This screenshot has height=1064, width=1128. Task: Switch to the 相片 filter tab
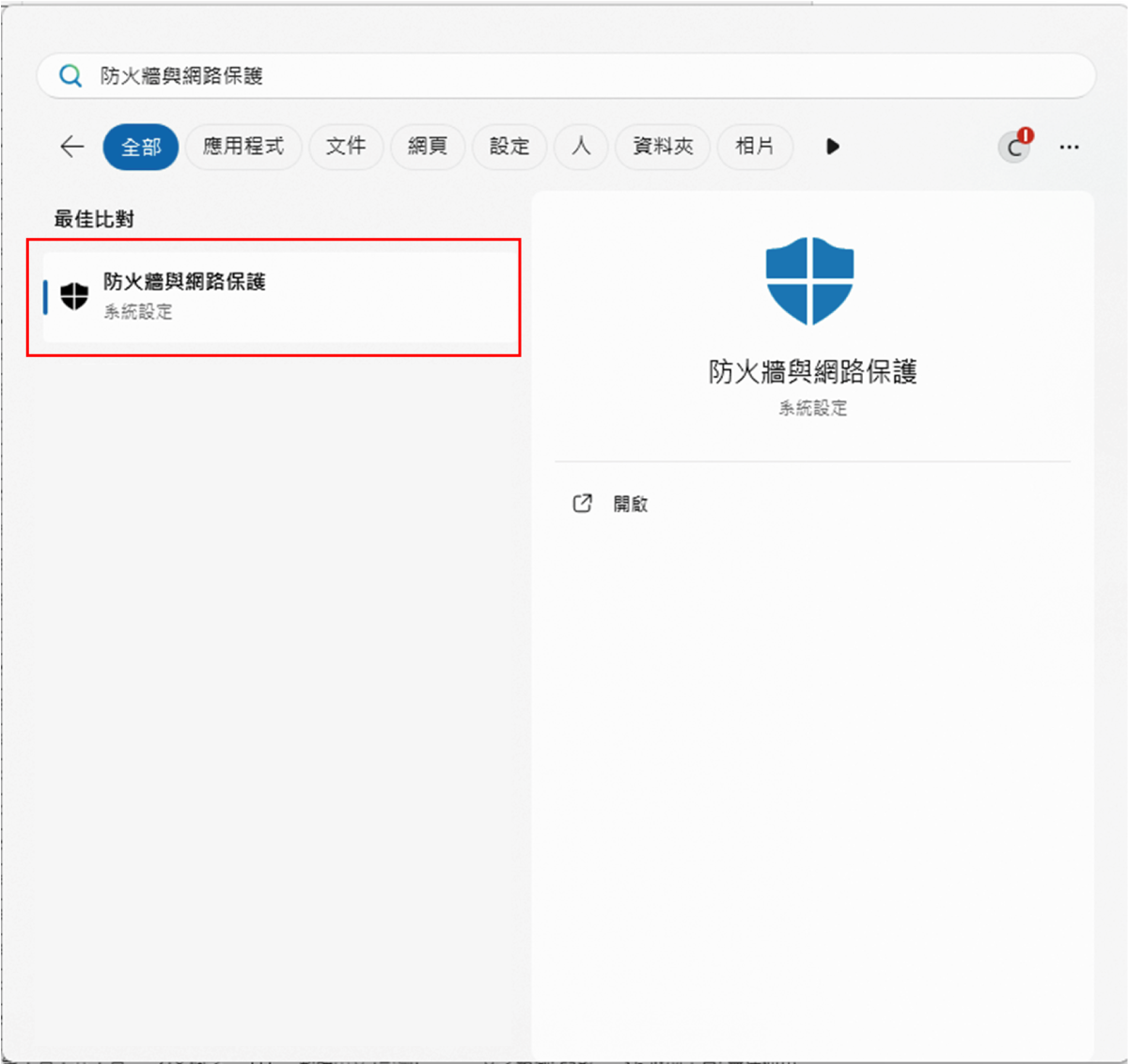(x=755, y=147)
